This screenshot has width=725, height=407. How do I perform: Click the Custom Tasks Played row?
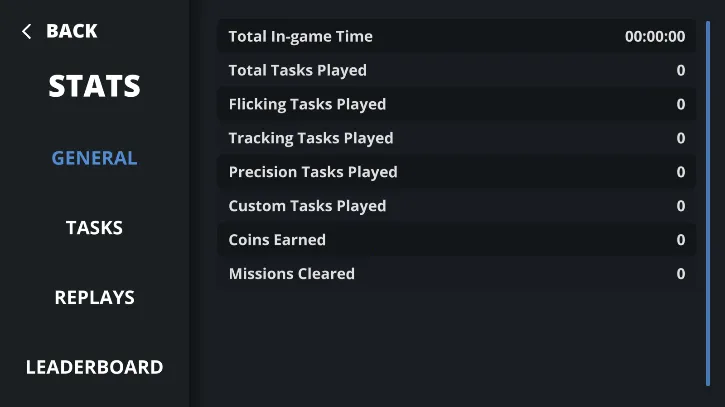click(x=456, y=207)
